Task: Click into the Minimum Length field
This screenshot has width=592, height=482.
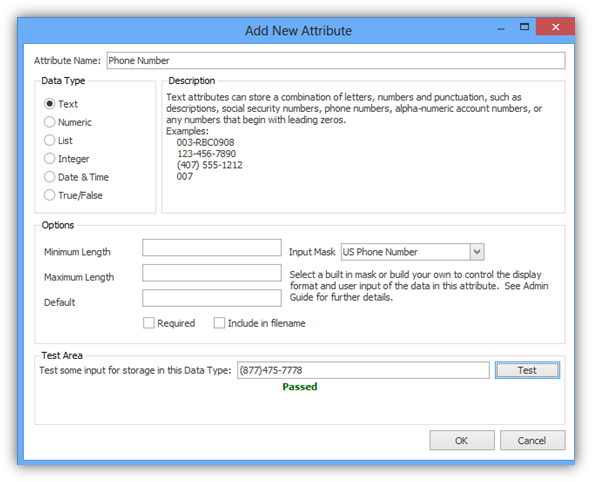Action: click(x=212, y=248)
